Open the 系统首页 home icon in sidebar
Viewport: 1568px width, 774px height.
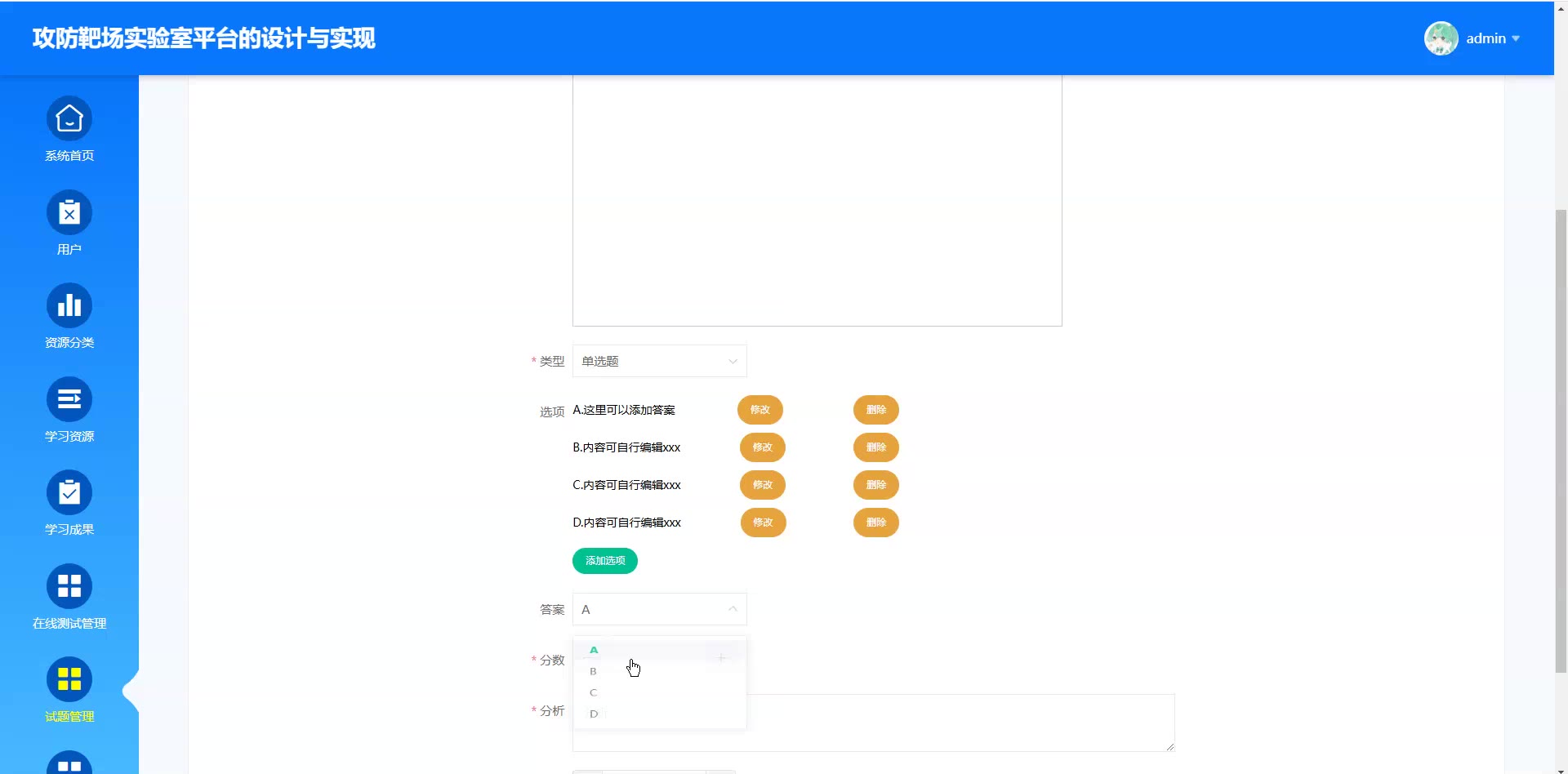click(69, 119)
